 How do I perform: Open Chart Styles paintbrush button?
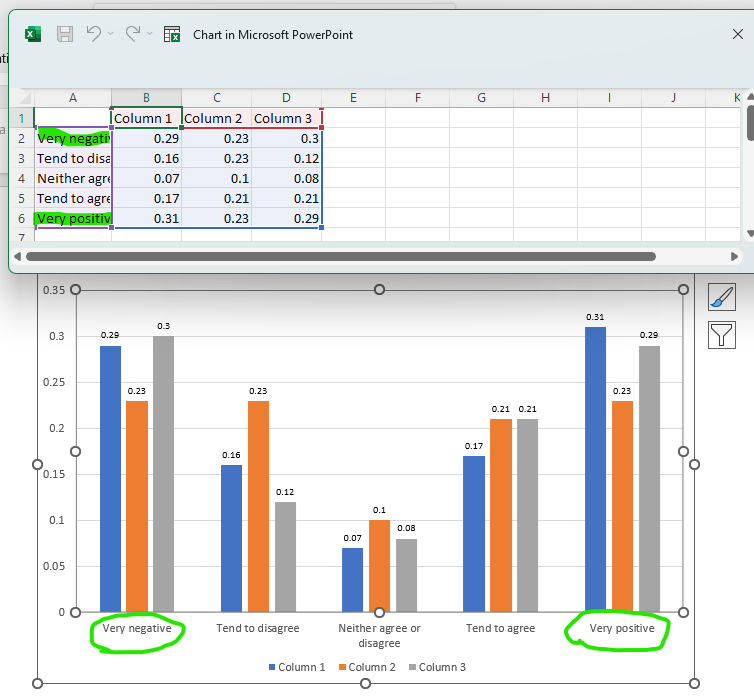721,296
